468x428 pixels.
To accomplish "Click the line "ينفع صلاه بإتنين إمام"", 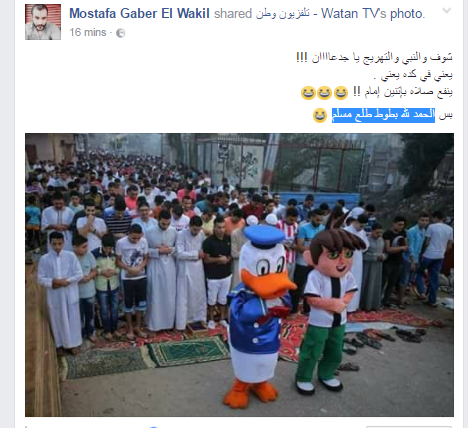I will 403,92.
